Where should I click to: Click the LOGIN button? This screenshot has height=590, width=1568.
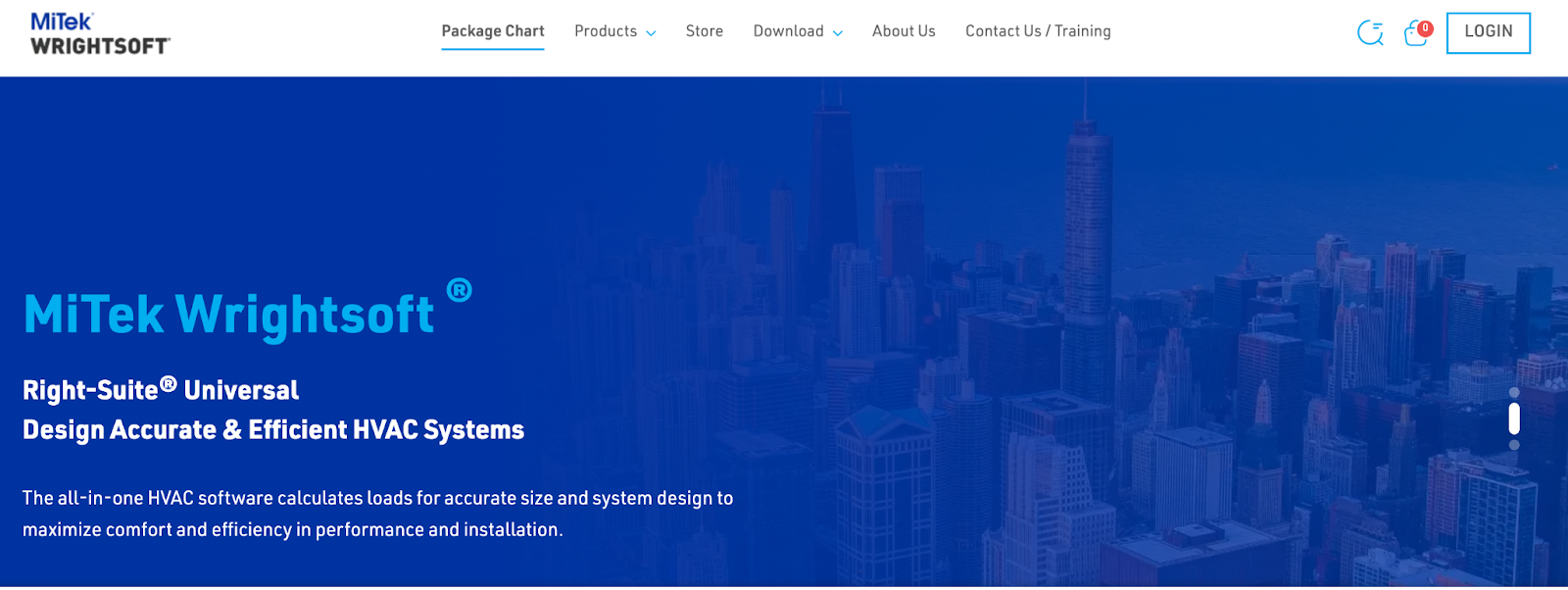pos(1488,32)
